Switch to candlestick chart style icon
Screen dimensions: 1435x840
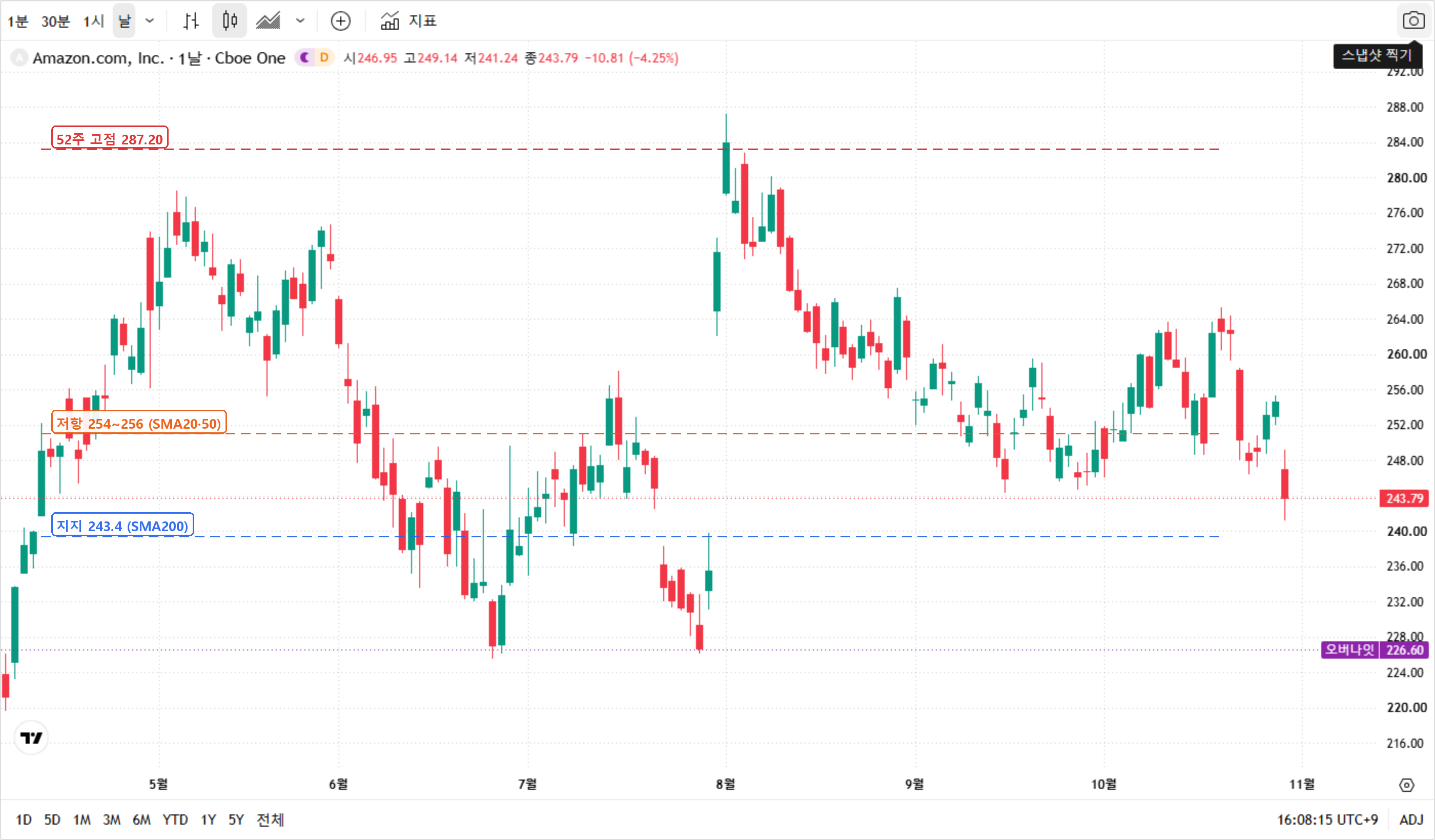[x=230, y=21]
